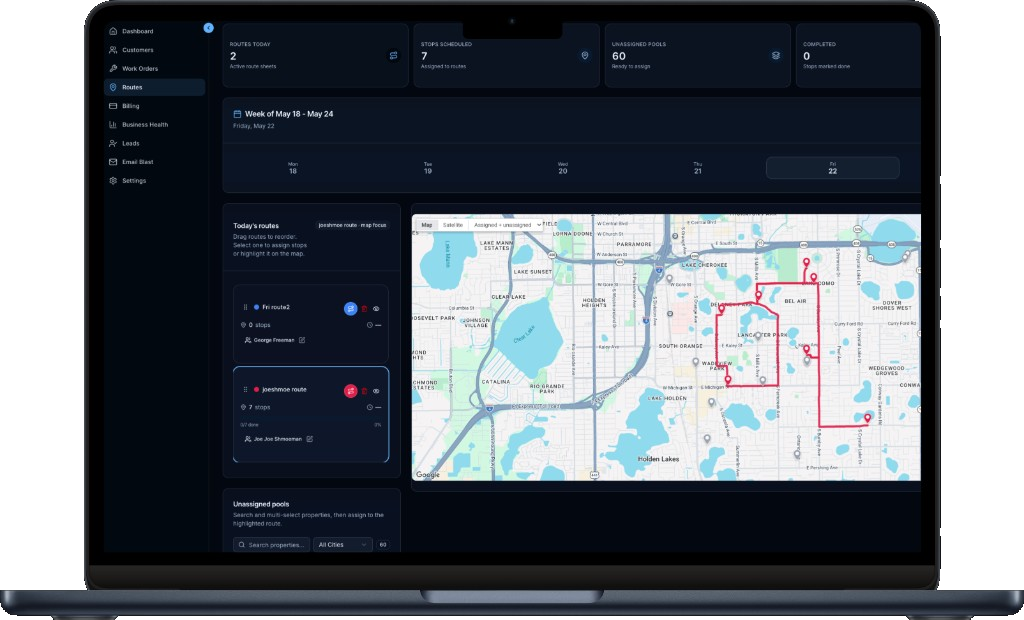Select the joeshmoe route card
The width and height of the screenshot is (1024, 620).
pyautogui.click(x=311, y=414)
